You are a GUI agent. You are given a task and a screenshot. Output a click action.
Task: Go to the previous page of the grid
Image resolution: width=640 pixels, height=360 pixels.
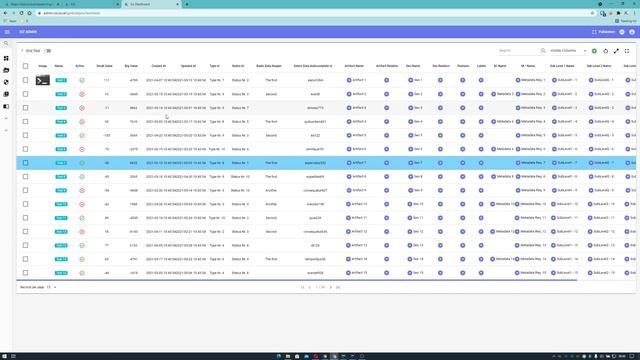tap(310, 287)
